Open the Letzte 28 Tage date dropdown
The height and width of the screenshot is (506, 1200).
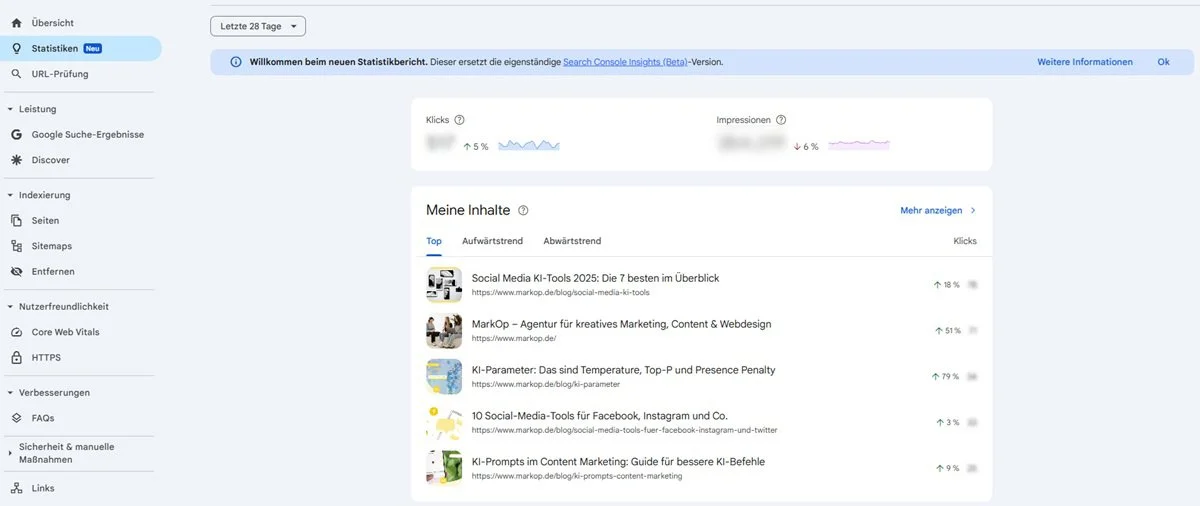tap(258, 26)
